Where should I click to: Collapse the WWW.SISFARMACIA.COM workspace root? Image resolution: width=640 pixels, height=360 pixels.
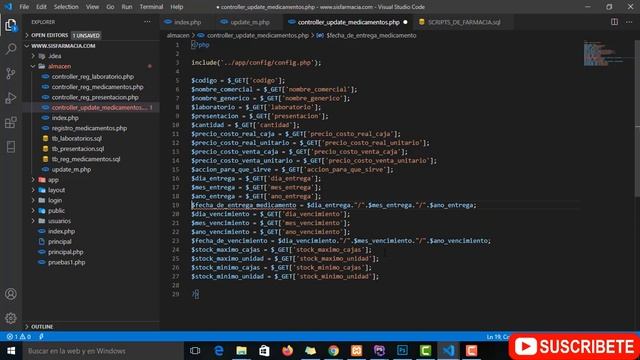tap(63, 46)
